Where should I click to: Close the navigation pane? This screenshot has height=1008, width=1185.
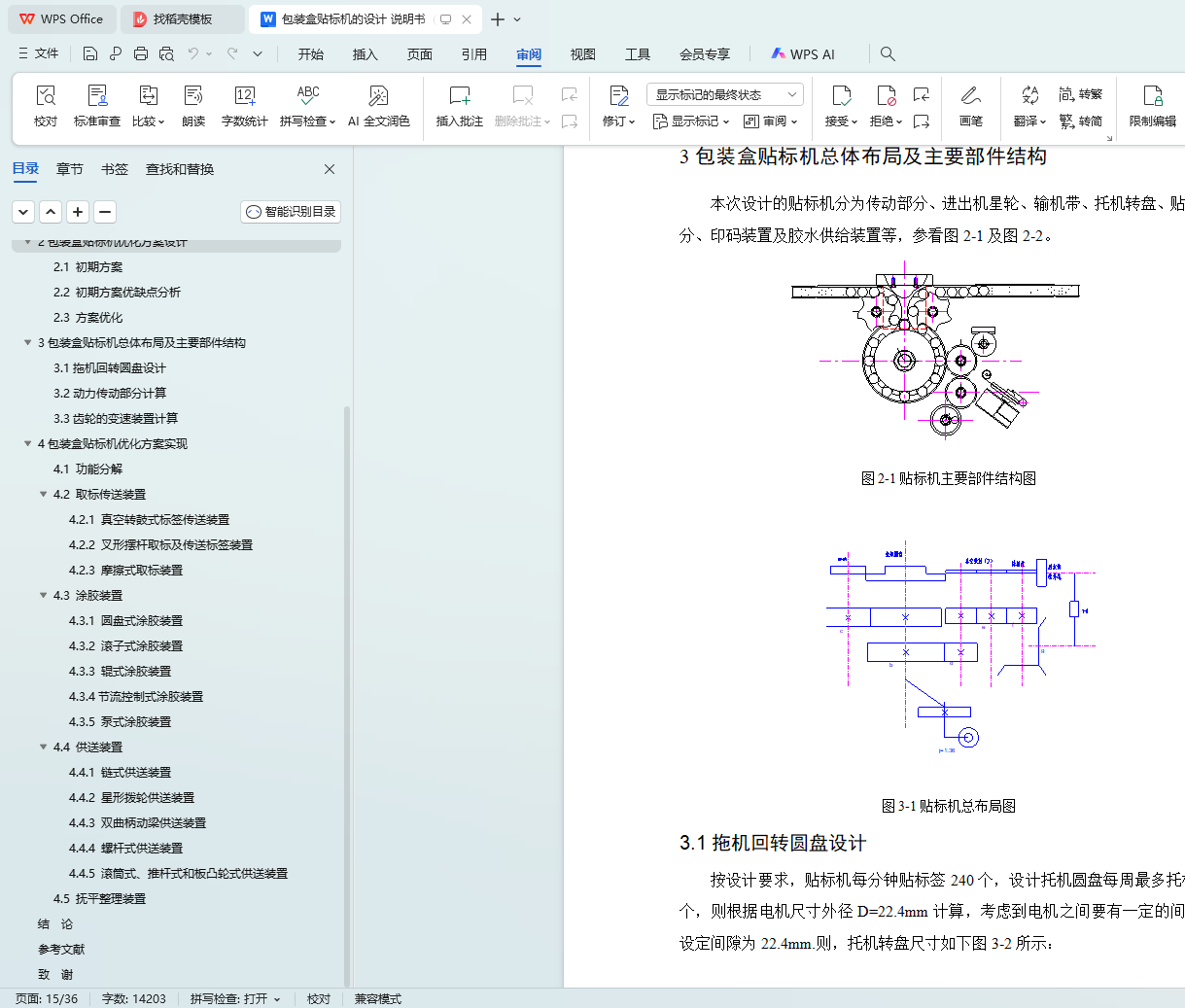[330, 169]
